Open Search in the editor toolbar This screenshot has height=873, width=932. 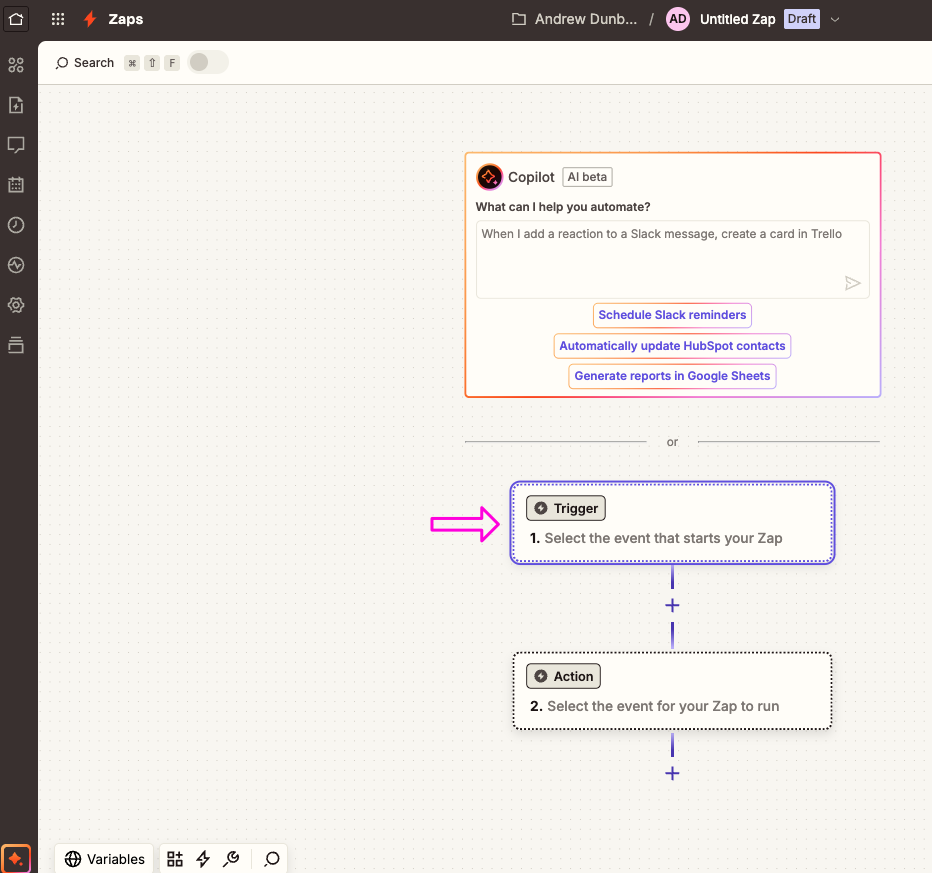pos(84,62)
